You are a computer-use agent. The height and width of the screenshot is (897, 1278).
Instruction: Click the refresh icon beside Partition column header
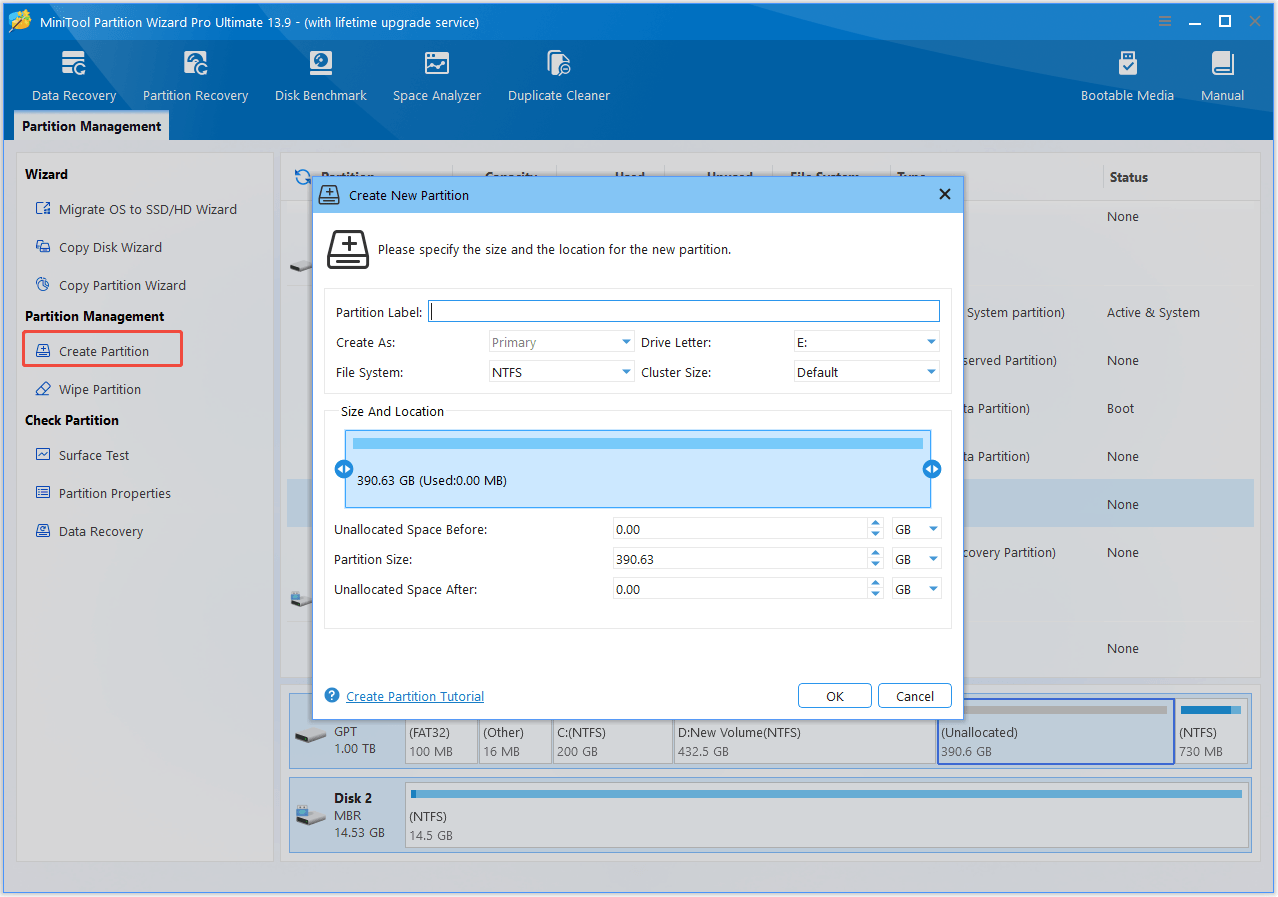(x=302, y=177)
